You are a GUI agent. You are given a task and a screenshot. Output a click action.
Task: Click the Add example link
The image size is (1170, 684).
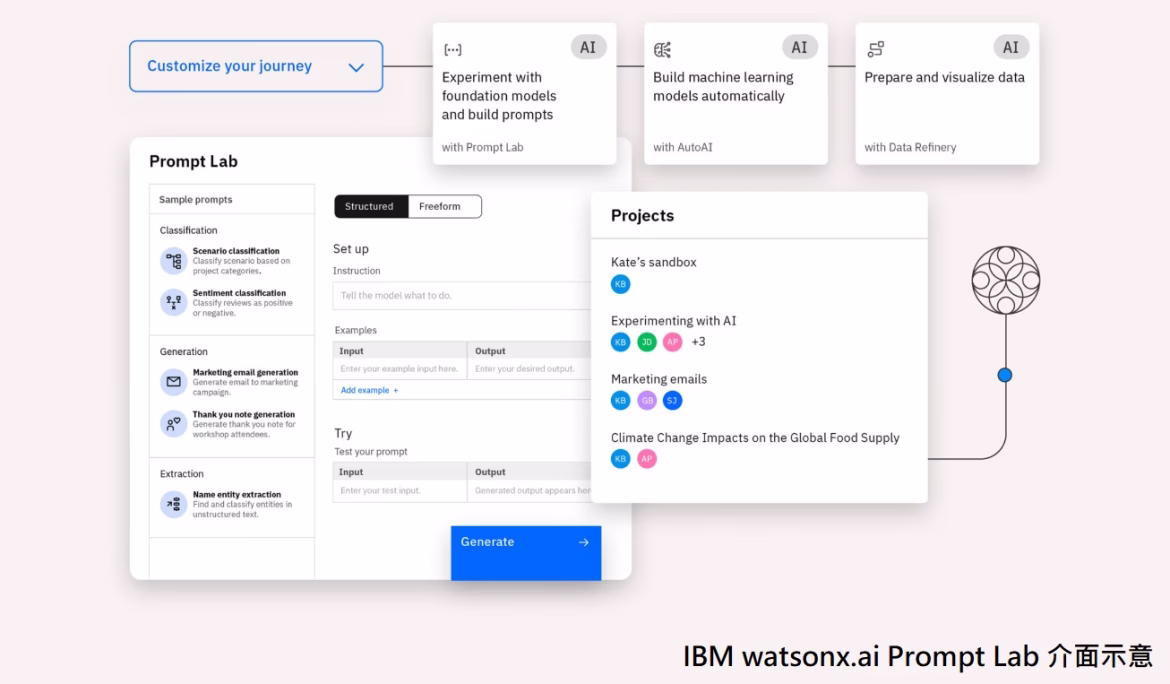(369, 390)
